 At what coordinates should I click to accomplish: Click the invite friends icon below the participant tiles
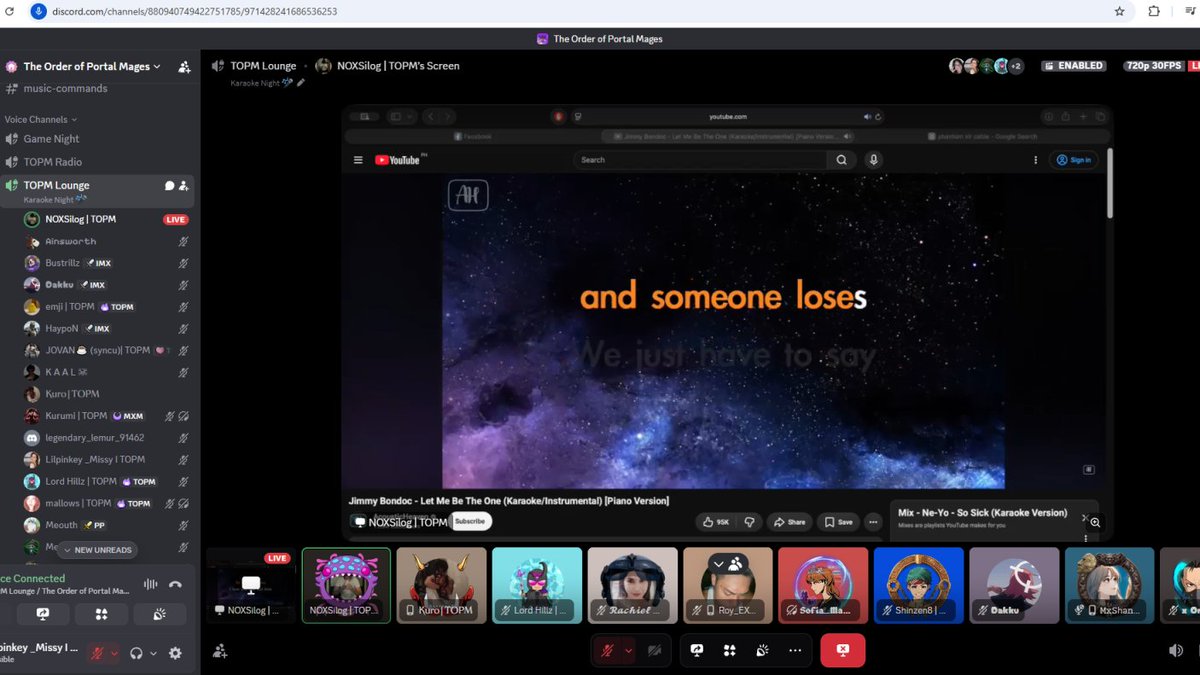coord(220,651)
